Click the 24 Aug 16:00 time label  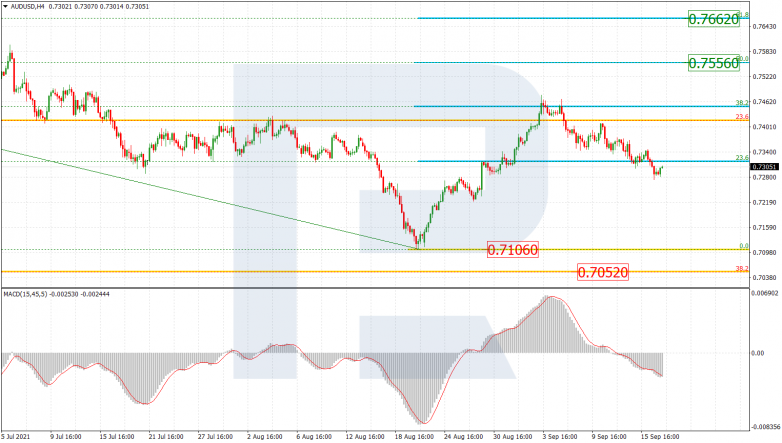[462, 437]
